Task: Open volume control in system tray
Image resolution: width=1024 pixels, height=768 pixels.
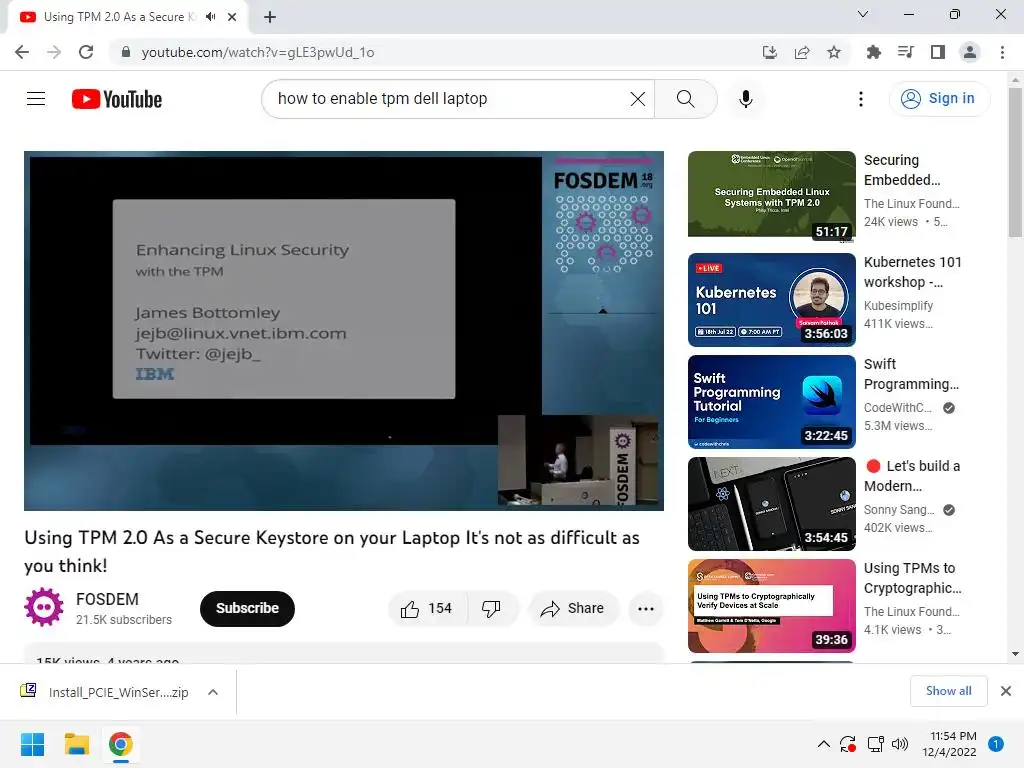Action: coord(900,744)
